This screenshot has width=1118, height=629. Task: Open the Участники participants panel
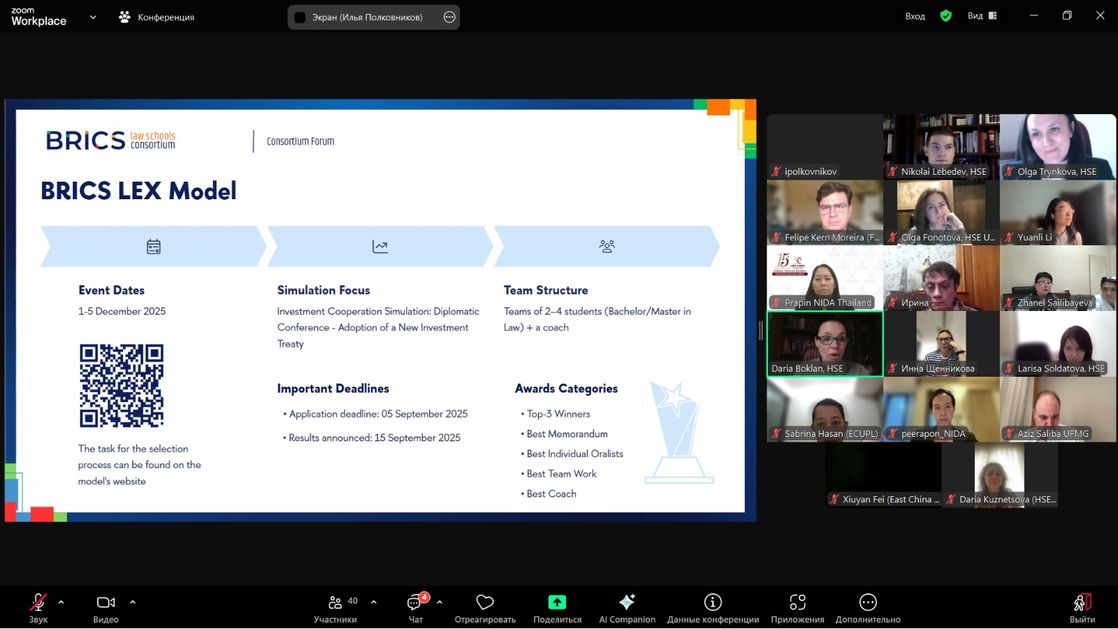click(x=335, y=608)
